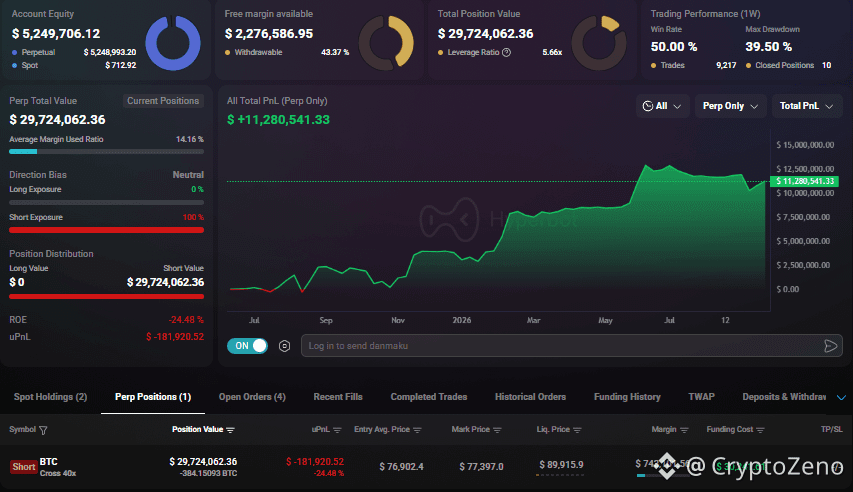This screenshot has height=492, width=853.
Task: Click liquidation price $ 89,915.9
Action: pos(561,465)
